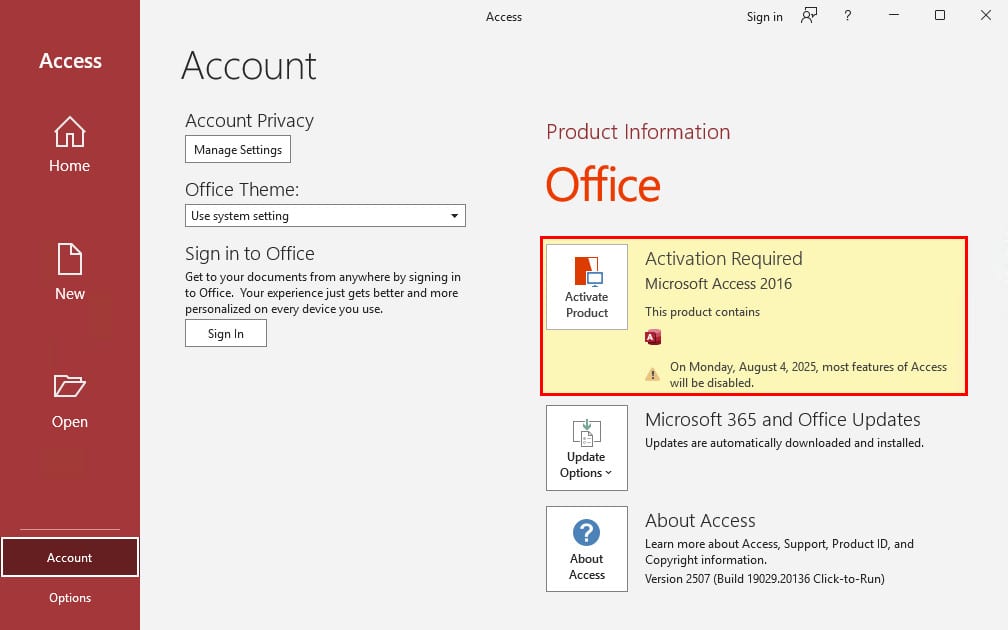
Task: Click the Activation Required heading
Action: (723, 258)
